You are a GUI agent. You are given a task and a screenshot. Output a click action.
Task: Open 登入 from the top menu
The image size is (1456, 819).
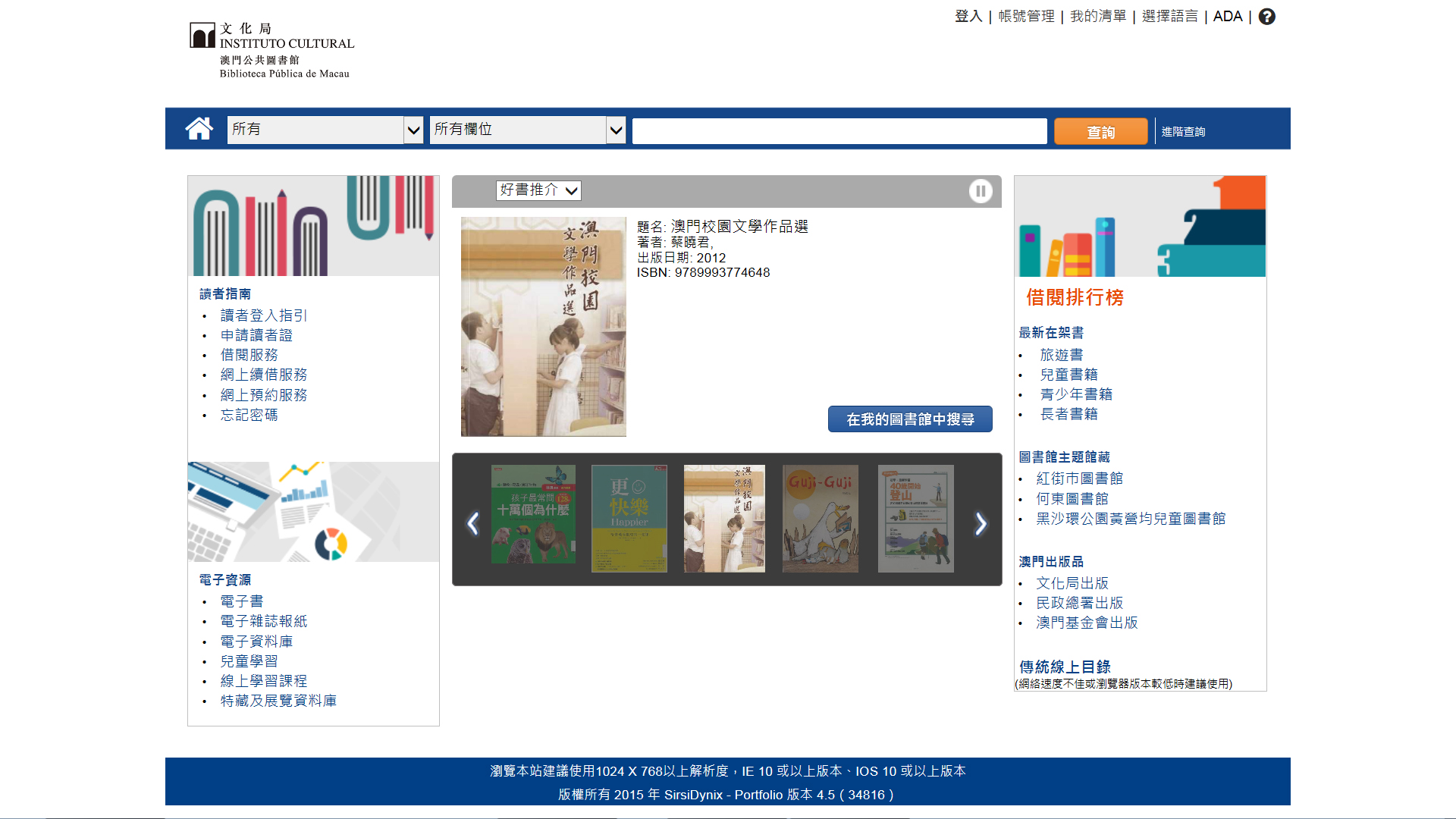[968, 17]
